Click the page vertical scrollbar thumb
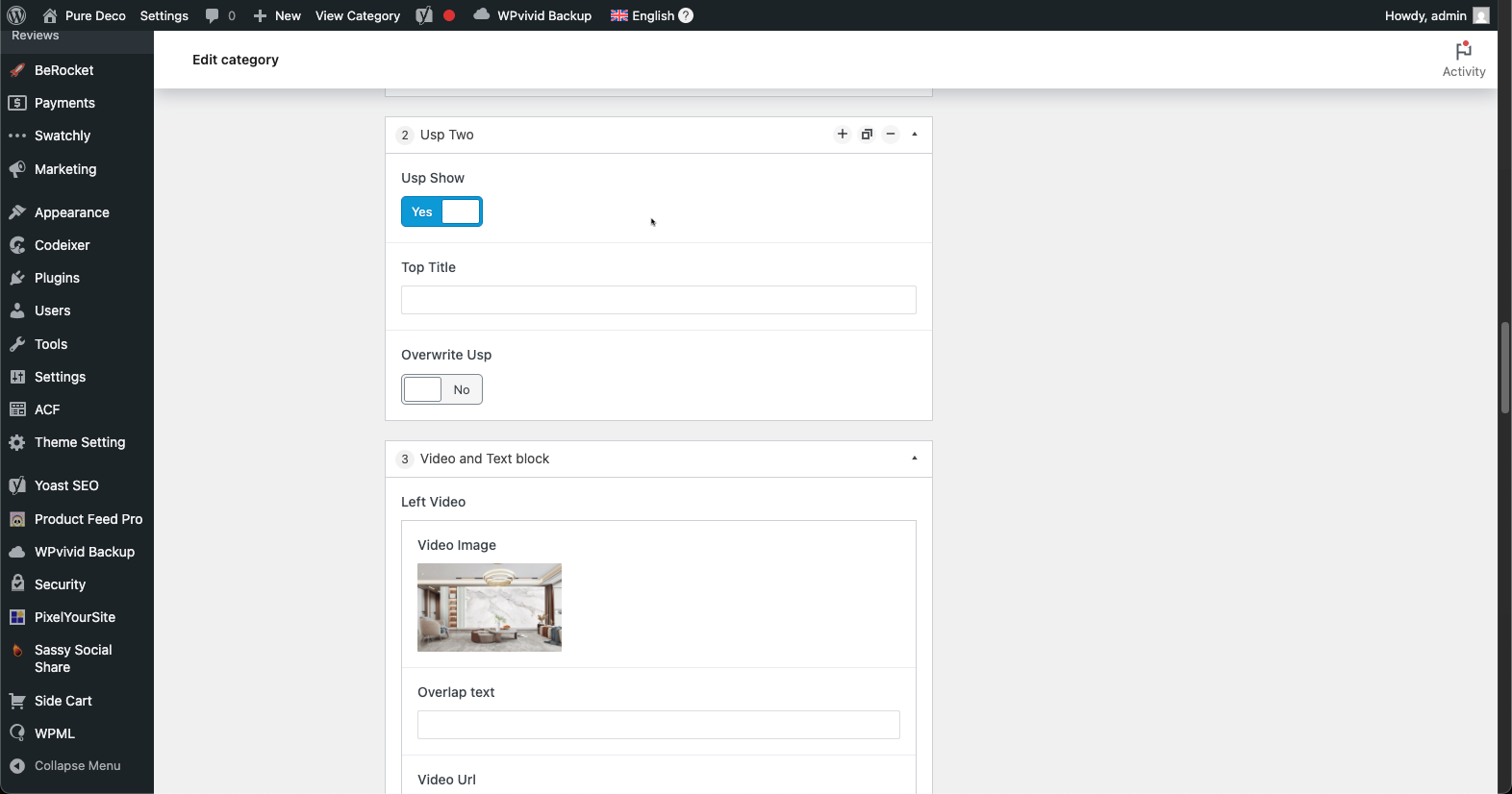Image resolution: width=1512 pixels, height=794 pixels. (1505, 368)
